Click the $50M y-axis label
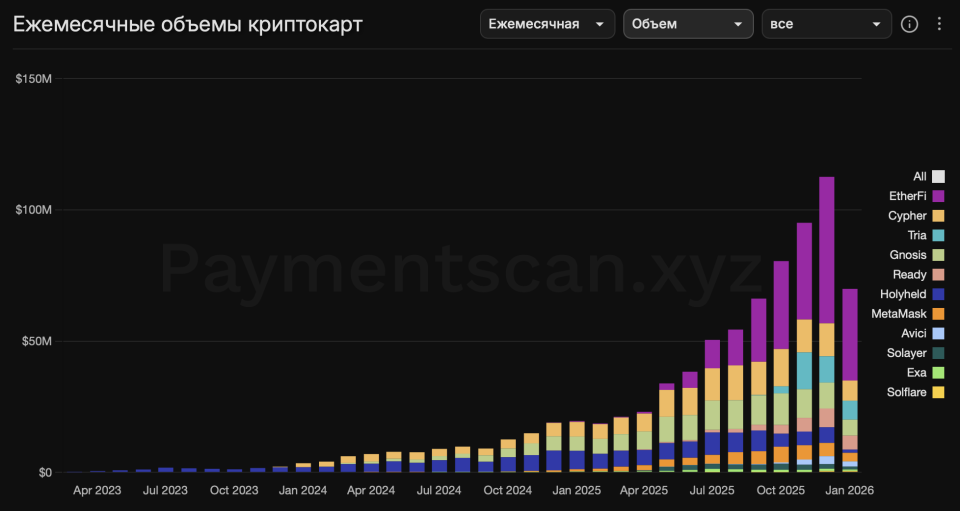960x511 pixels. (x=36, y=341)
